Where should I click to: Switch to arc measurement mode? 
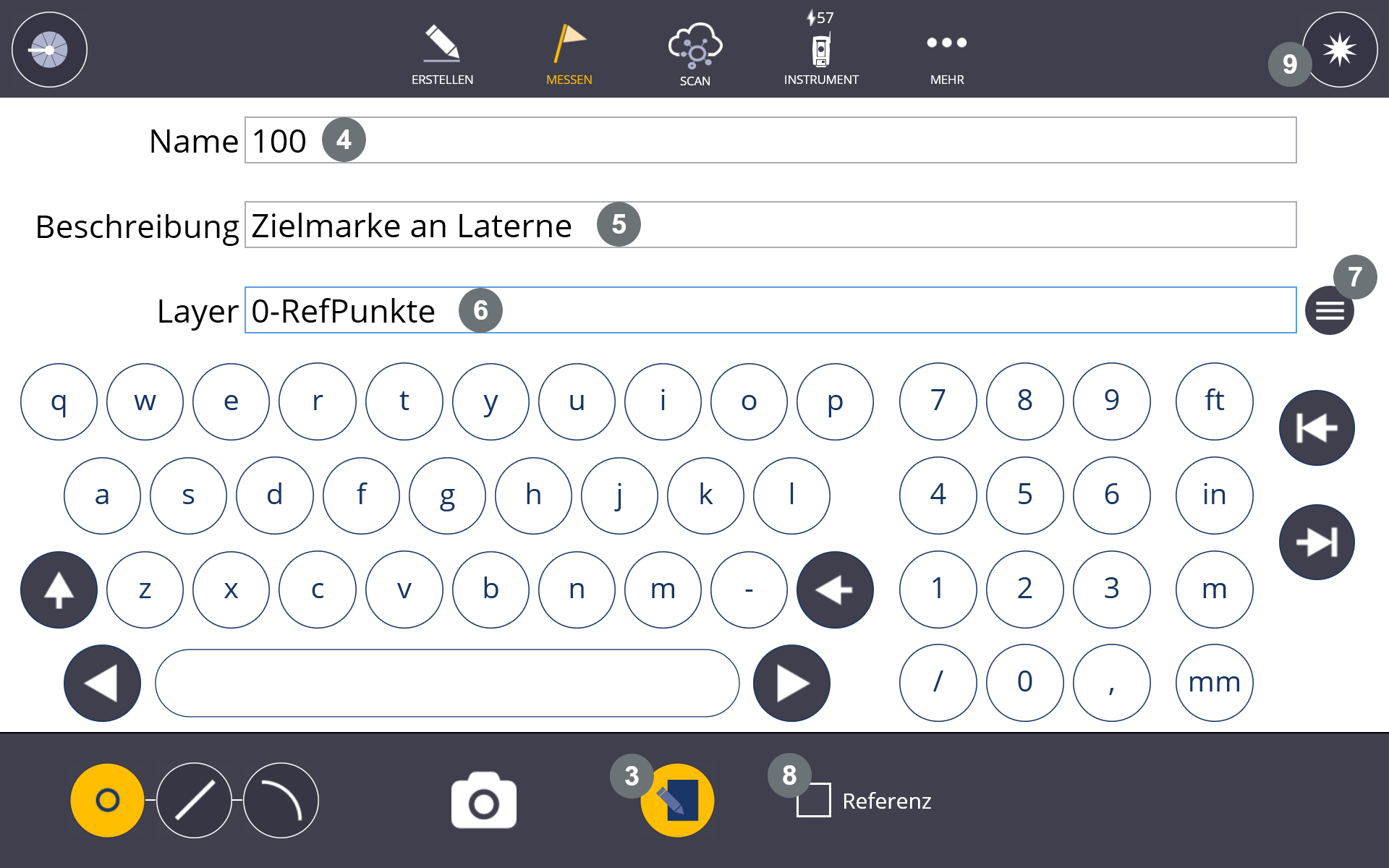(x=281, y=801)
